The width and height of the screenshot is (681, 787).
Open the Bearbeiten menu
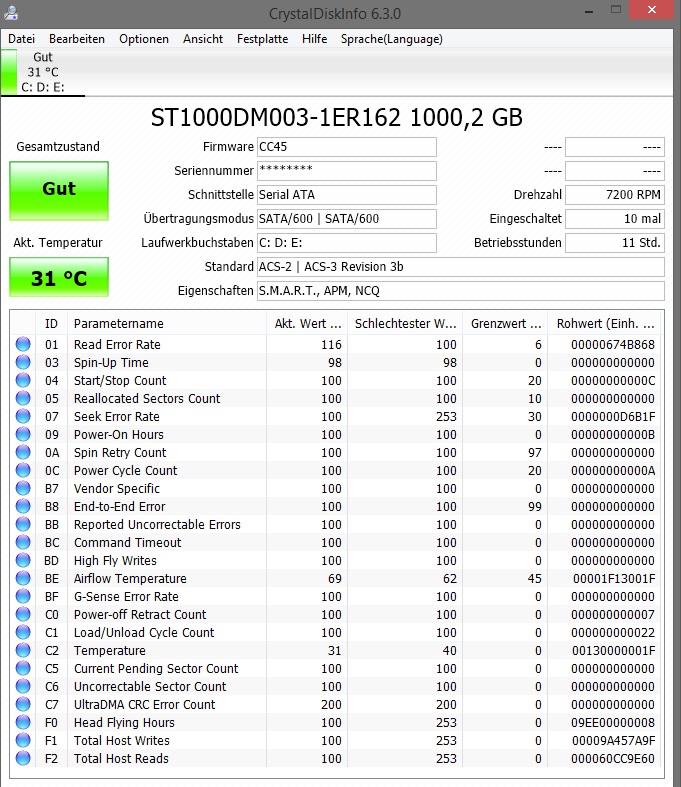[x=77, y=39]
